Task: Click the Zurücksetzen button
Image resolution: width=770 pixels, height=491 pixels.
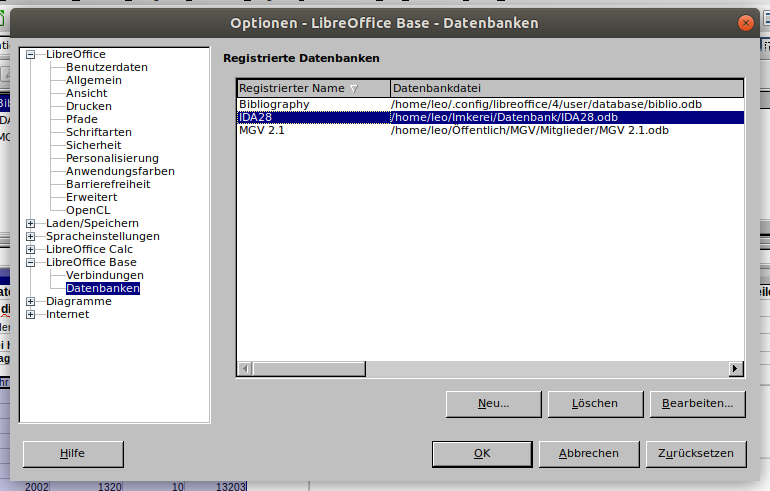Action: pyautogui.click(x=696, y=454)
